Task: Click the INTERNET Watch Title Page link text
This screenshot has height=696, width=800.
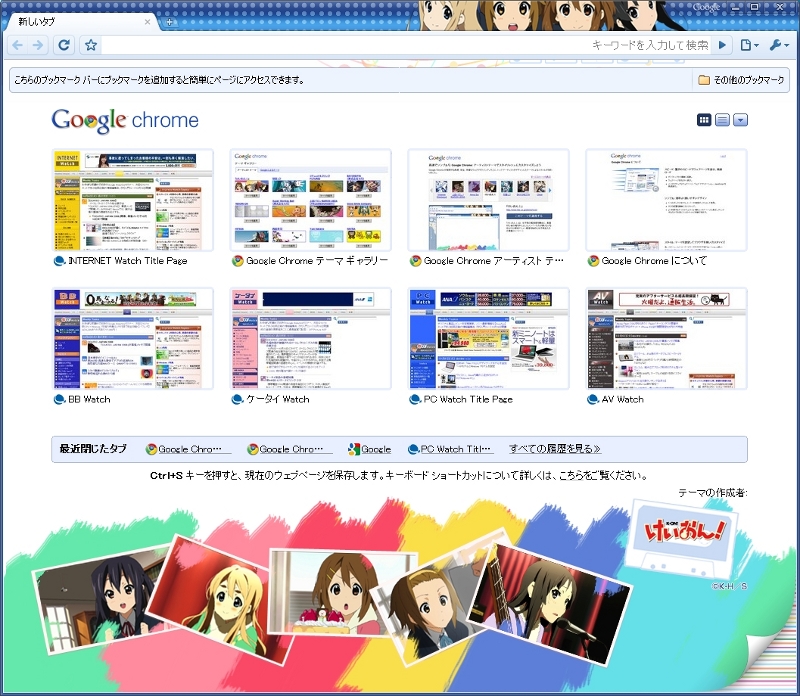Action: (x=128, y=261)
